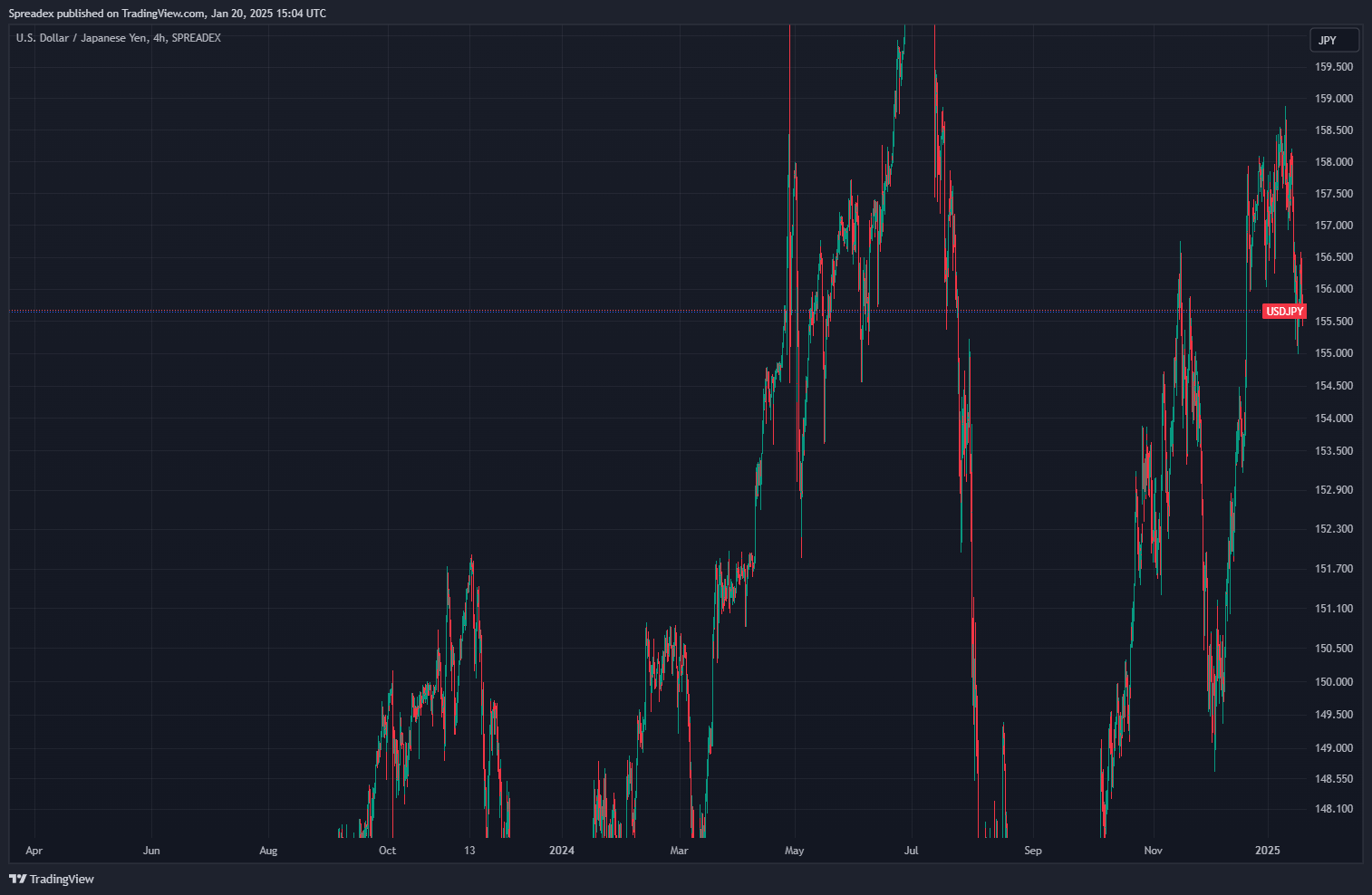This screenshot has width=1372, height=895.
Task: Click the 148.550 price axis label
Action: pos(1334,779)
